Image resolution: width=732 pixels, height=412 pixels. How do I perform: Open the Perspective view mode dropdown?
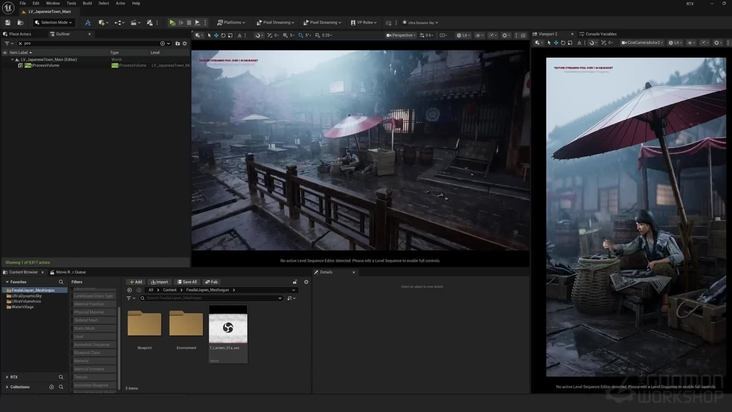(400, 35)
